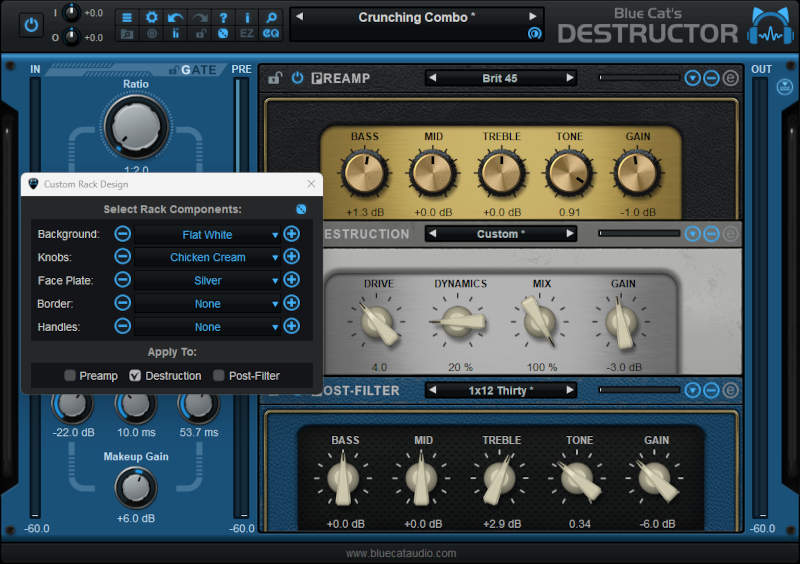Open the Crunching Combo preset menu

coord(416,17)
